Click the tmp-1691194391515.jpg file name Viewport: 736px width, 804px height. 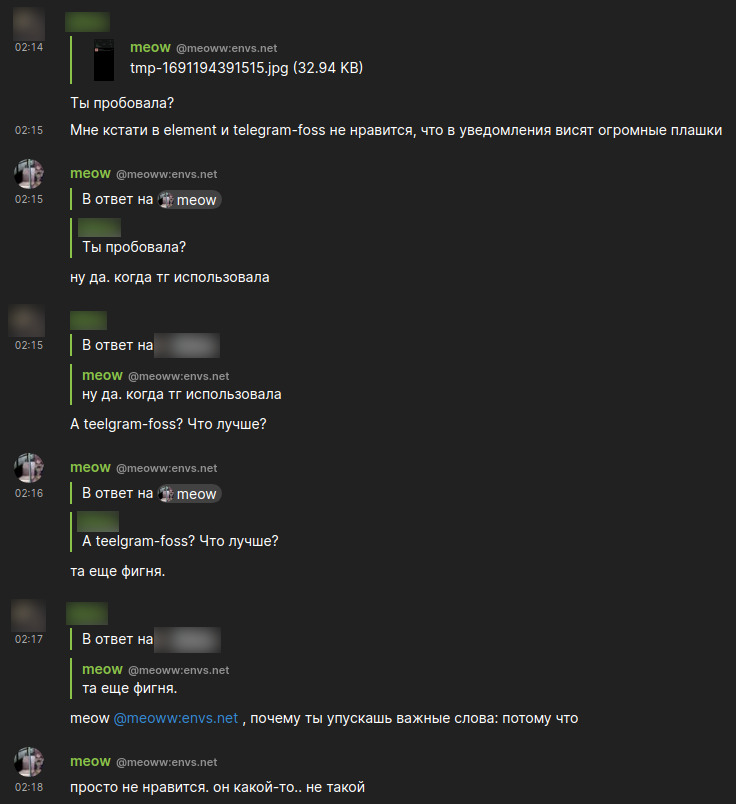coord(246,68)
